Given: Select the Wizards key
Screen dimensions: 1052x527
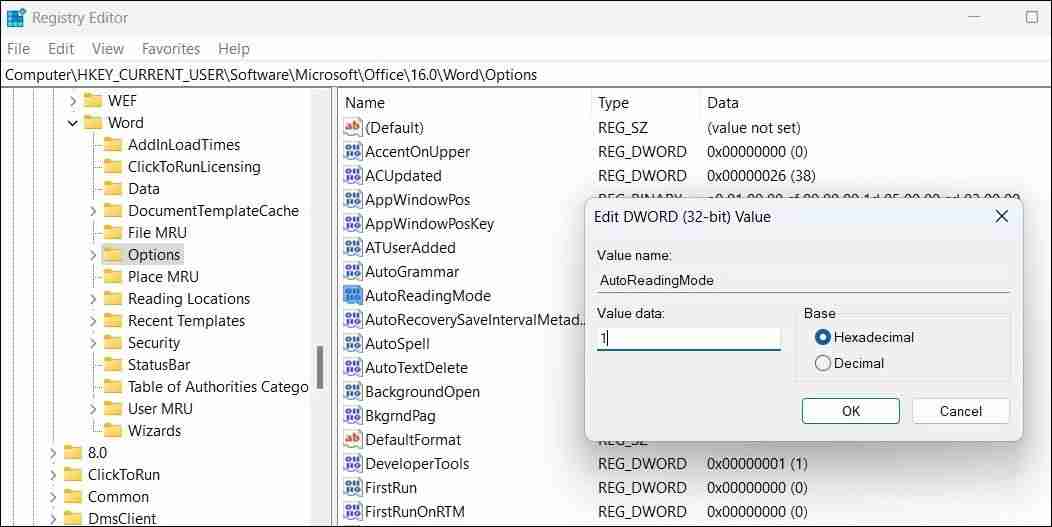Looking at the screenshot, I should 154,431.
